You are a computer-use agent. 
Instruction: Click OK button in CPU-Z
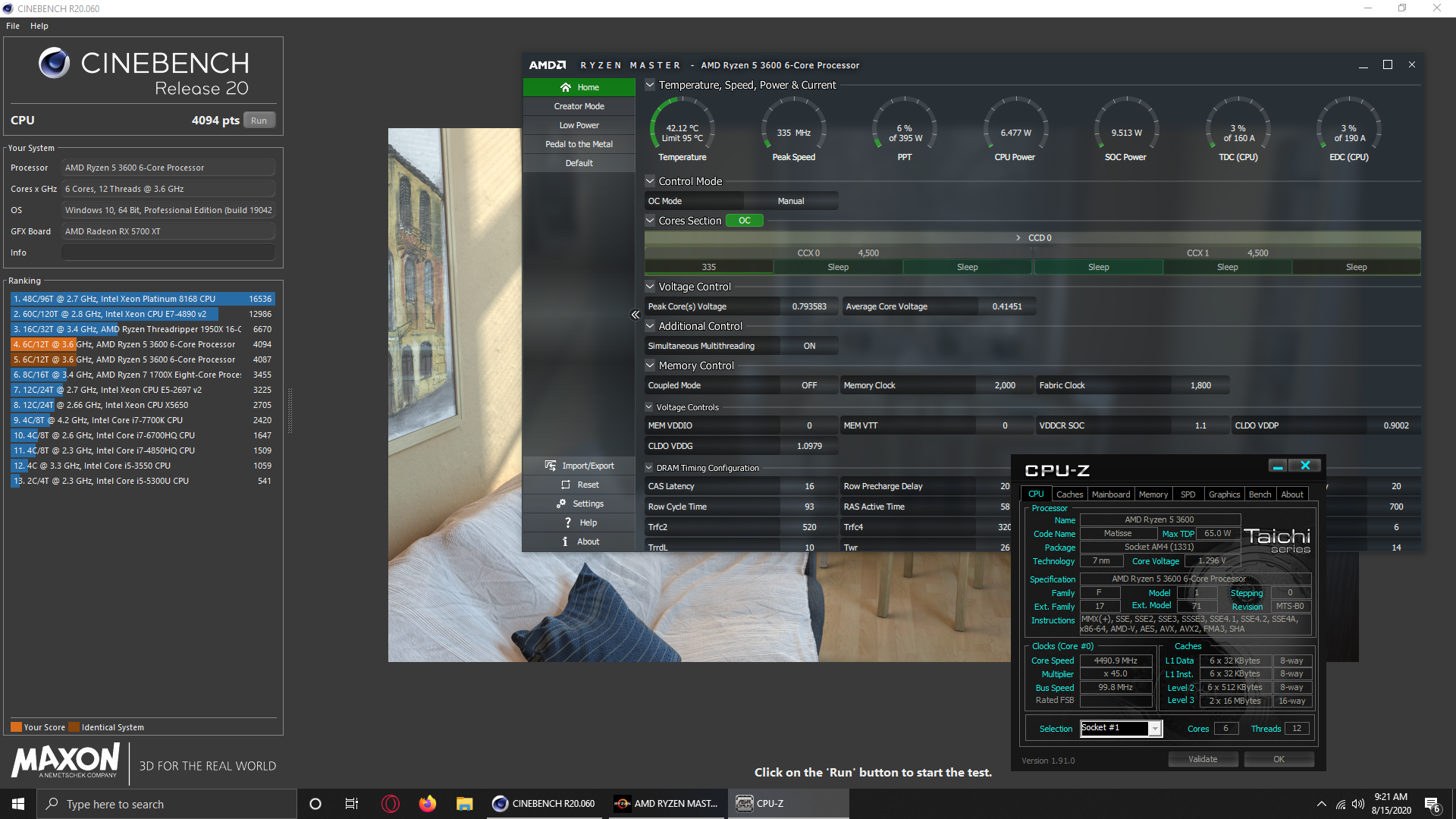click(1279, 759)
